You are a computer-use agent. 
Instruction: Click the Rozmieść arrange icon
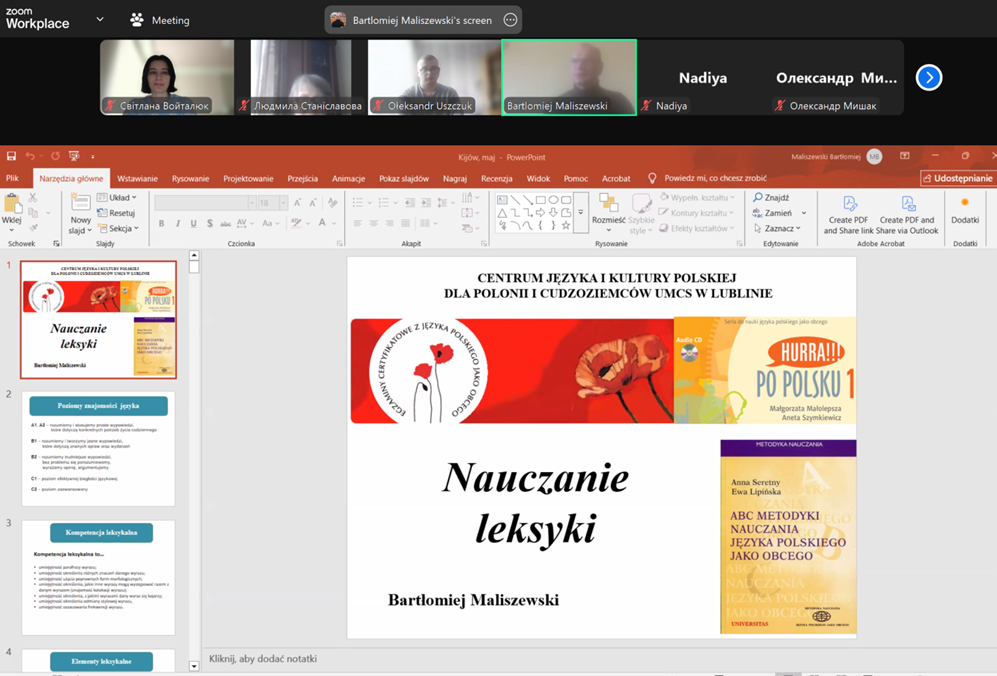[x=609, y=203]
